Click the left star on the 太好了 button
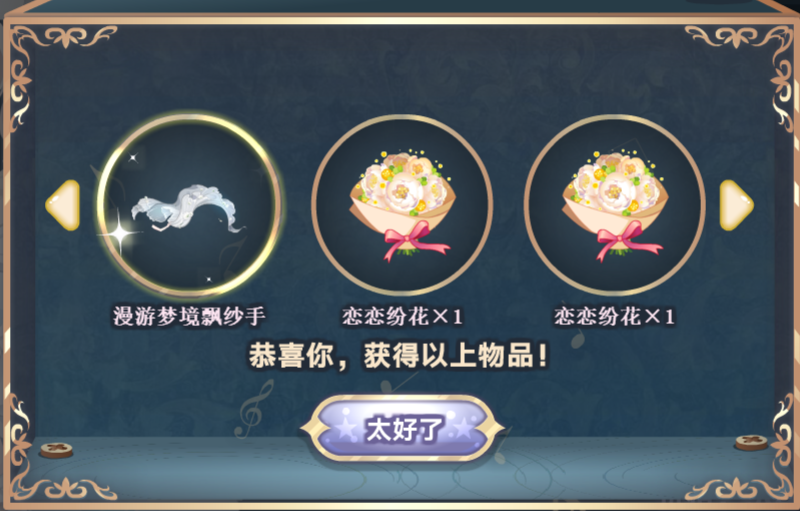Viewport: 800px width, 511px height. pos(346,428)
